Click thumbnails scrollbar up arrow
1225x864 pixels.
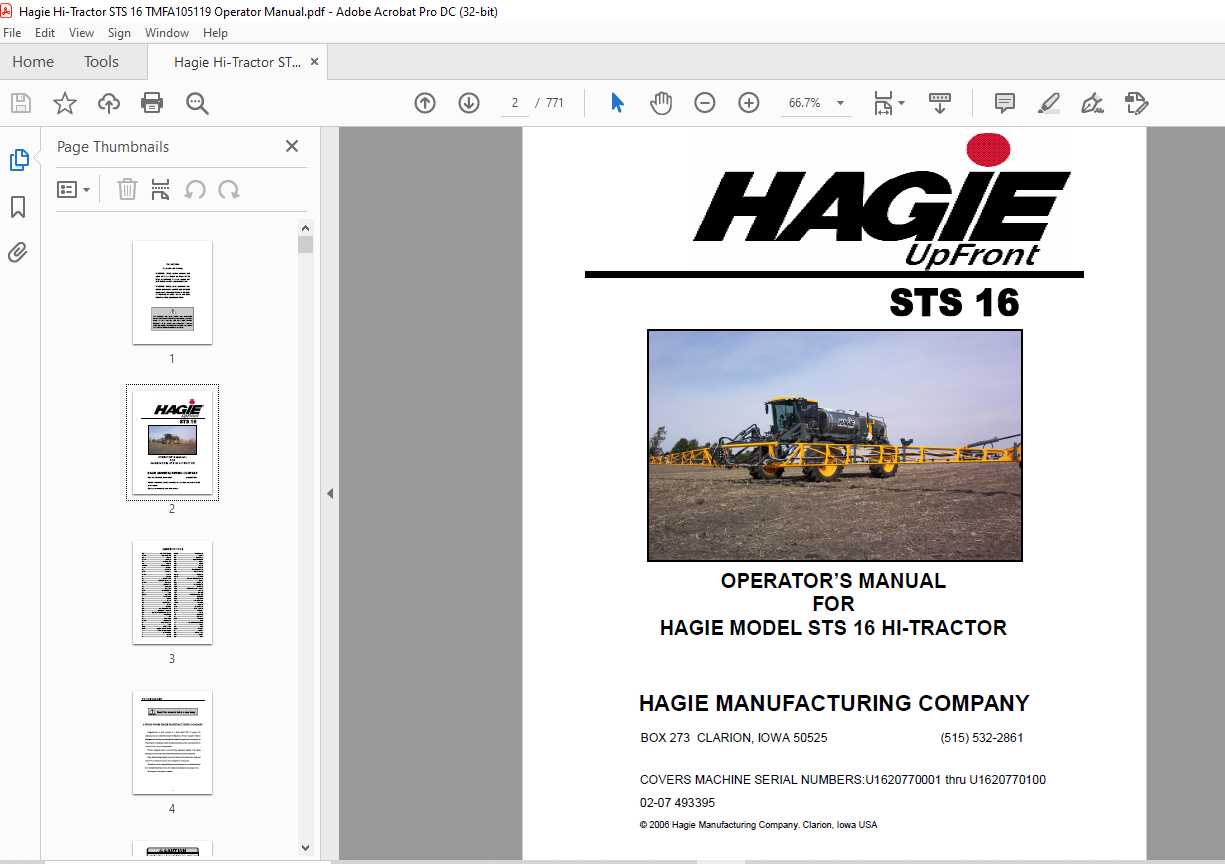[x=305, y=227]
